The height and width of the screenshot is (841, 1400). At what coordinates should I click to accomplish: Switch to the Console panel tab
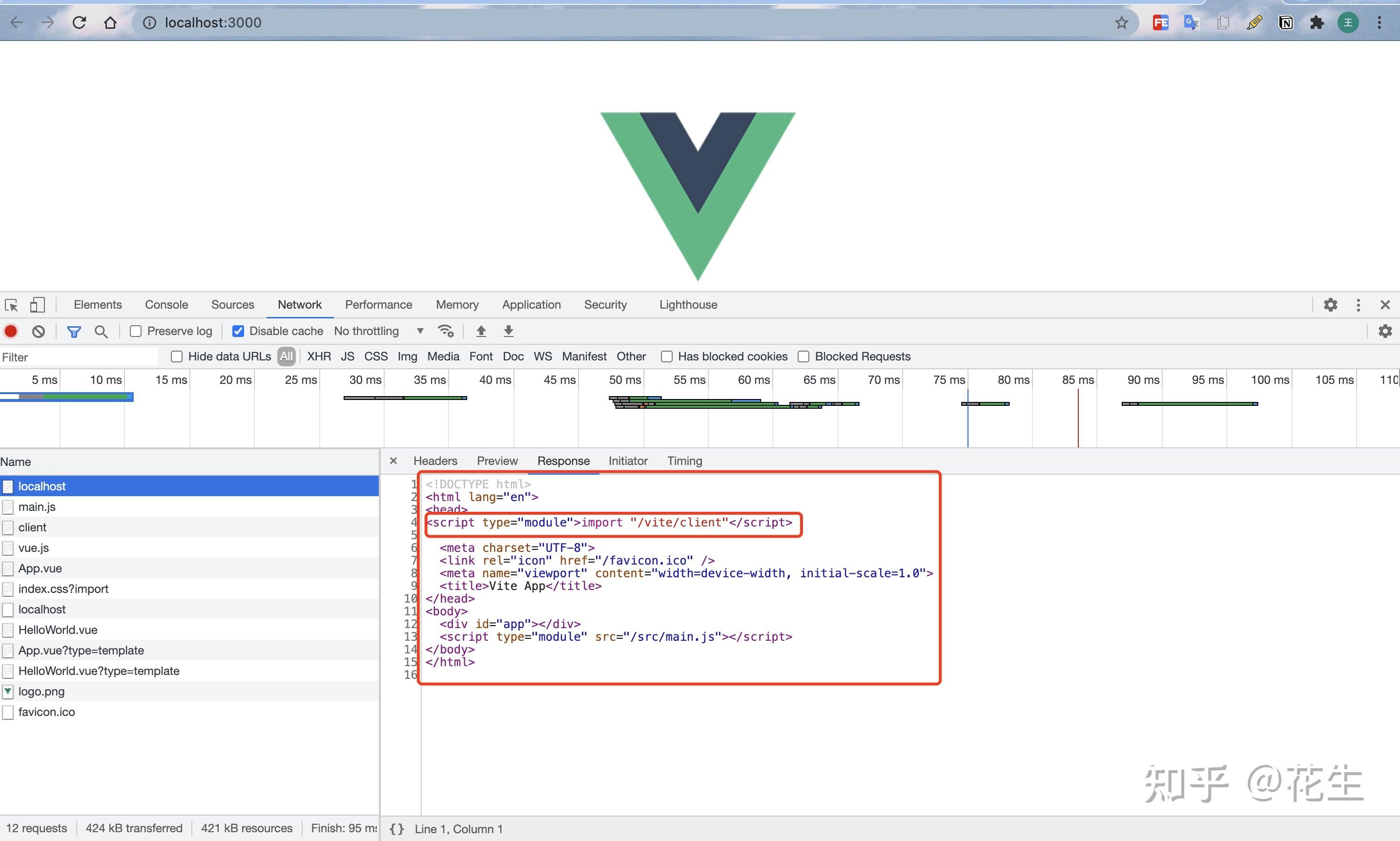pyautogui.click(x=166, y=305)
